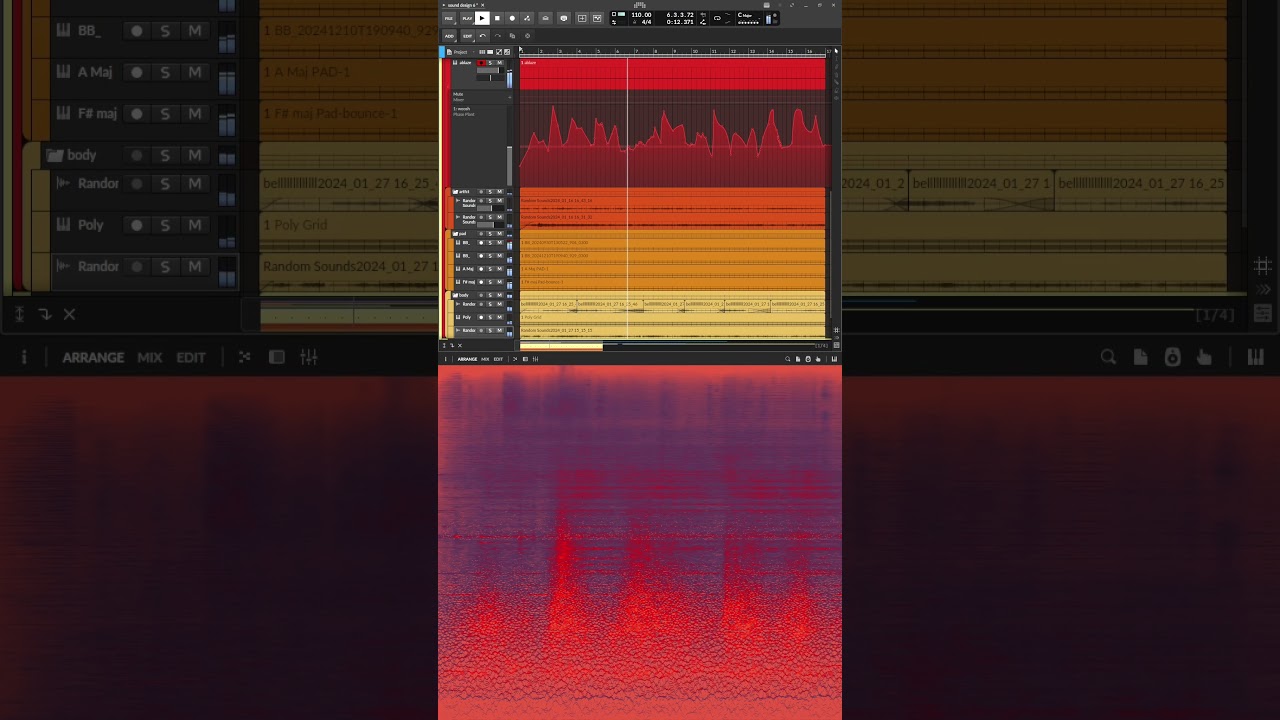Toggle the arranger loop button
The image size is (1280, 720).
tap(717, 18)
